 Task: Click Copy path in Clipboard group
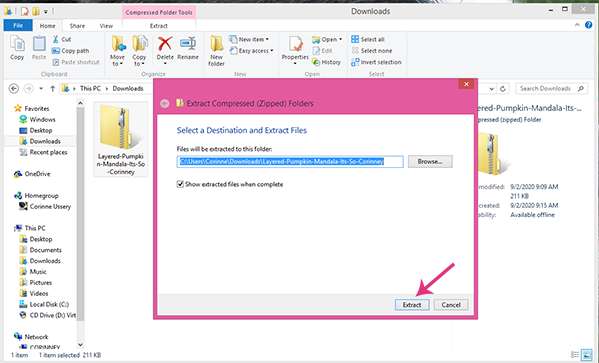70,50
